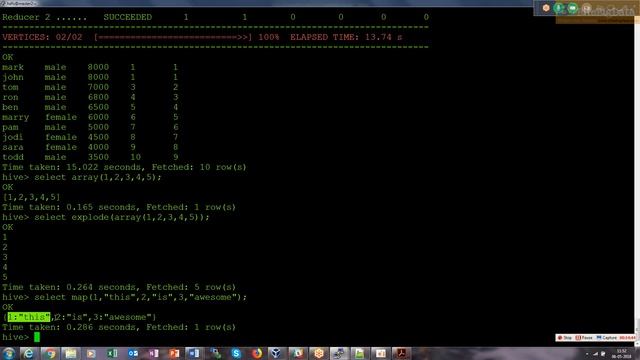Click 'Time taken: 15.022 seconds' line

(124, 167)
